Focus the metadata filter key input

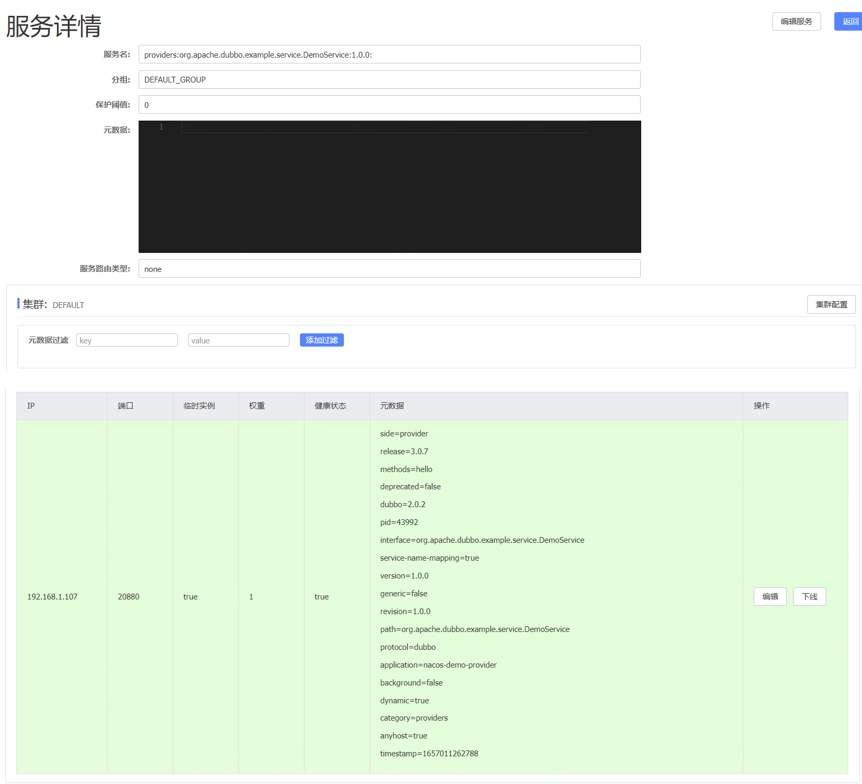[x=127, y=340]
